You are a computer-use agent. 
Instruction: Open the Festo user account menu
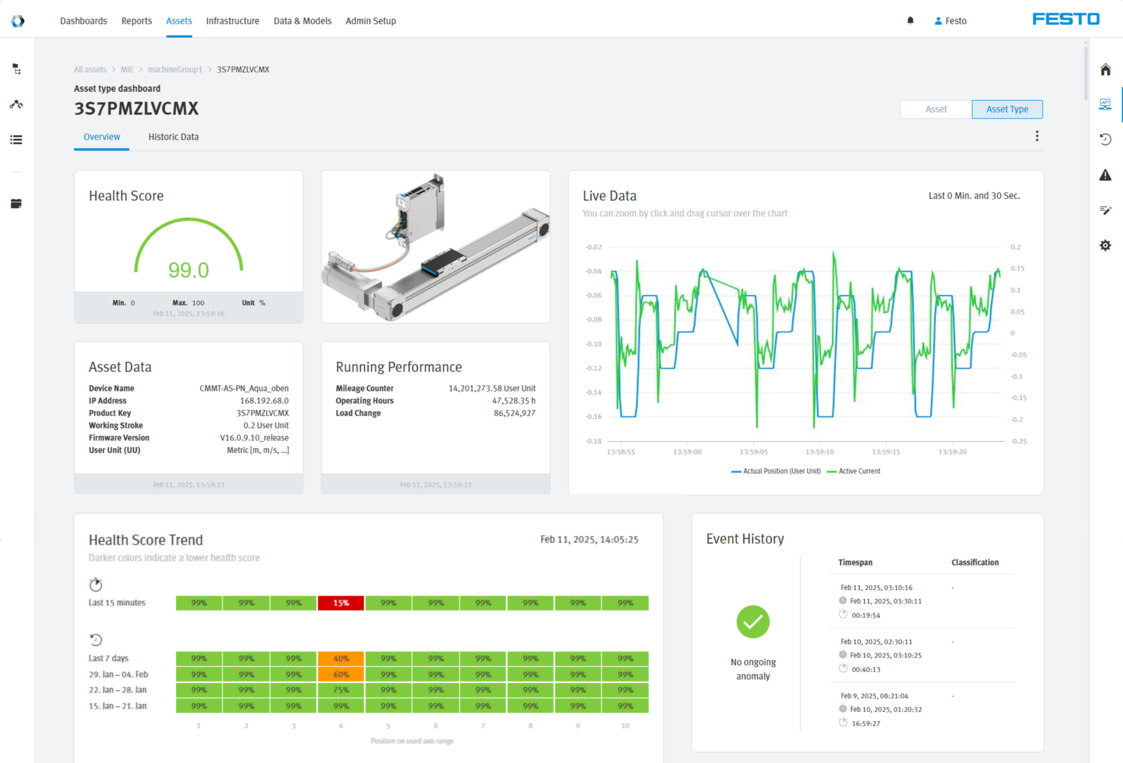pos(950,20)
